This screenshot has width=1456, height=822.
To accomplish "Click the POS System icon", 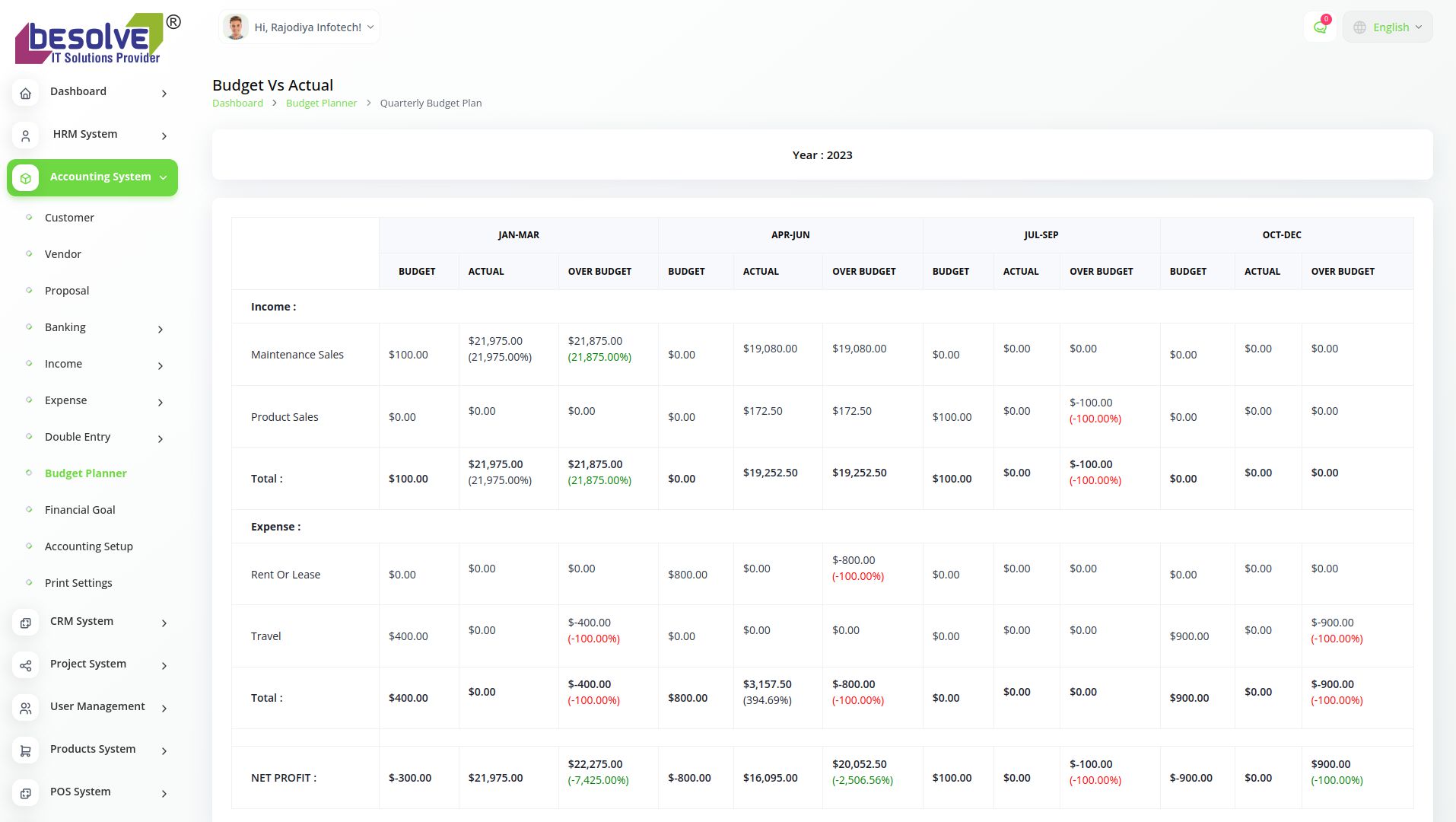I will (25, 793).
